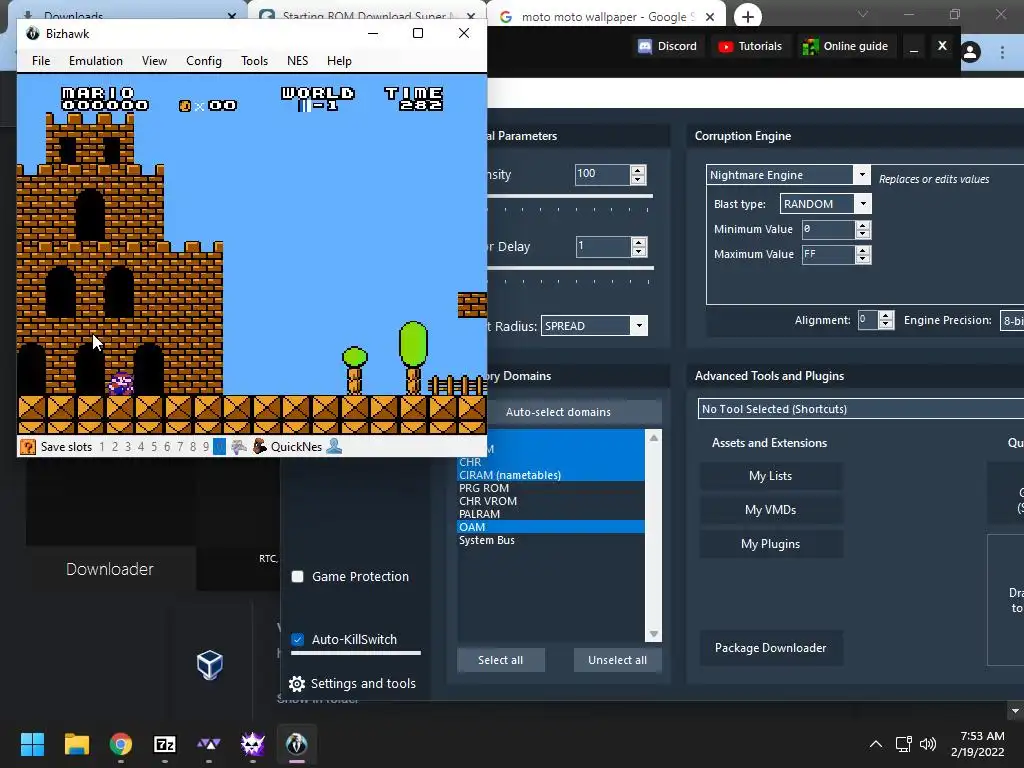Click Select all domains button

click(x=500, y=660)
